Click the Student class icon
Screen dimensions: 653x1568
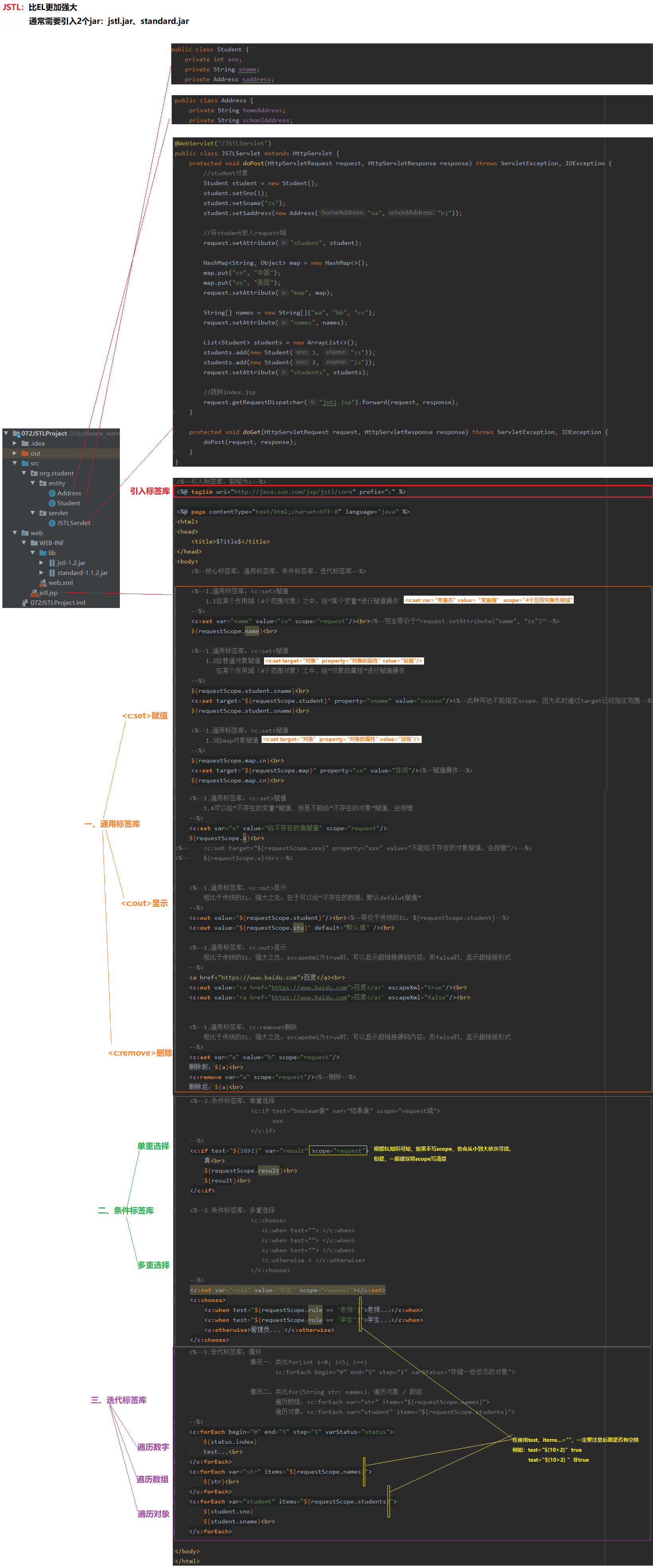[x=52, y=503]
